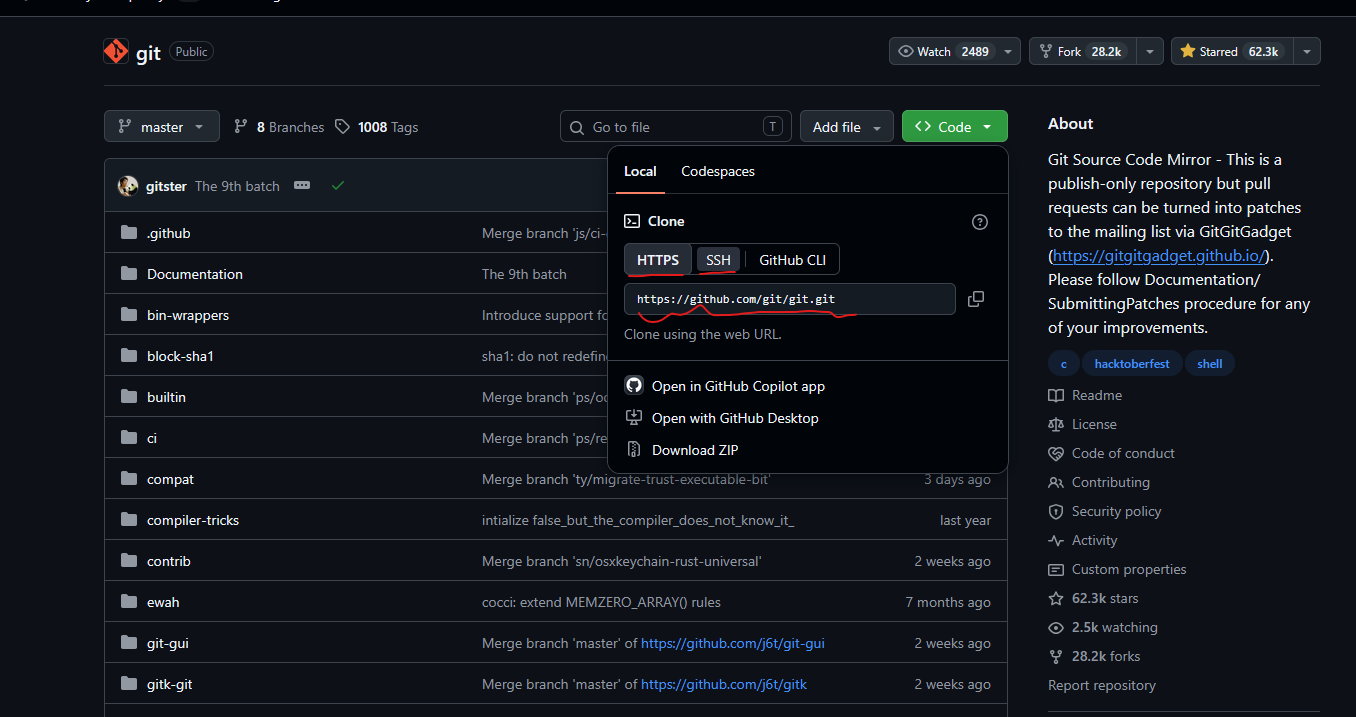Click the shell topic tag
Viewport: 1356px width, 717px height.
coord(1210,364)
